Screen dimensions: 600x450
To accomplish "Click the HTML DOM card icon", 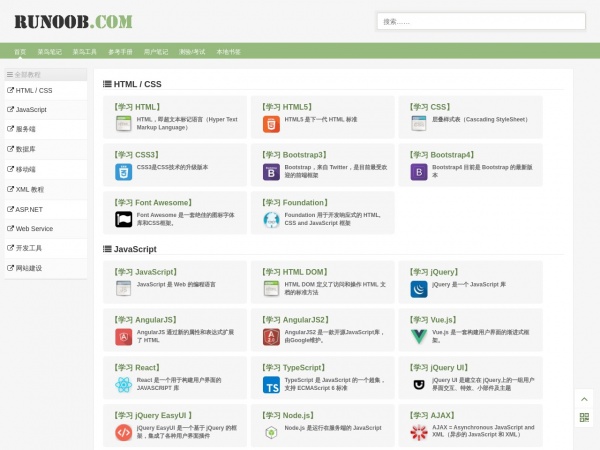I will click(271, 289).
